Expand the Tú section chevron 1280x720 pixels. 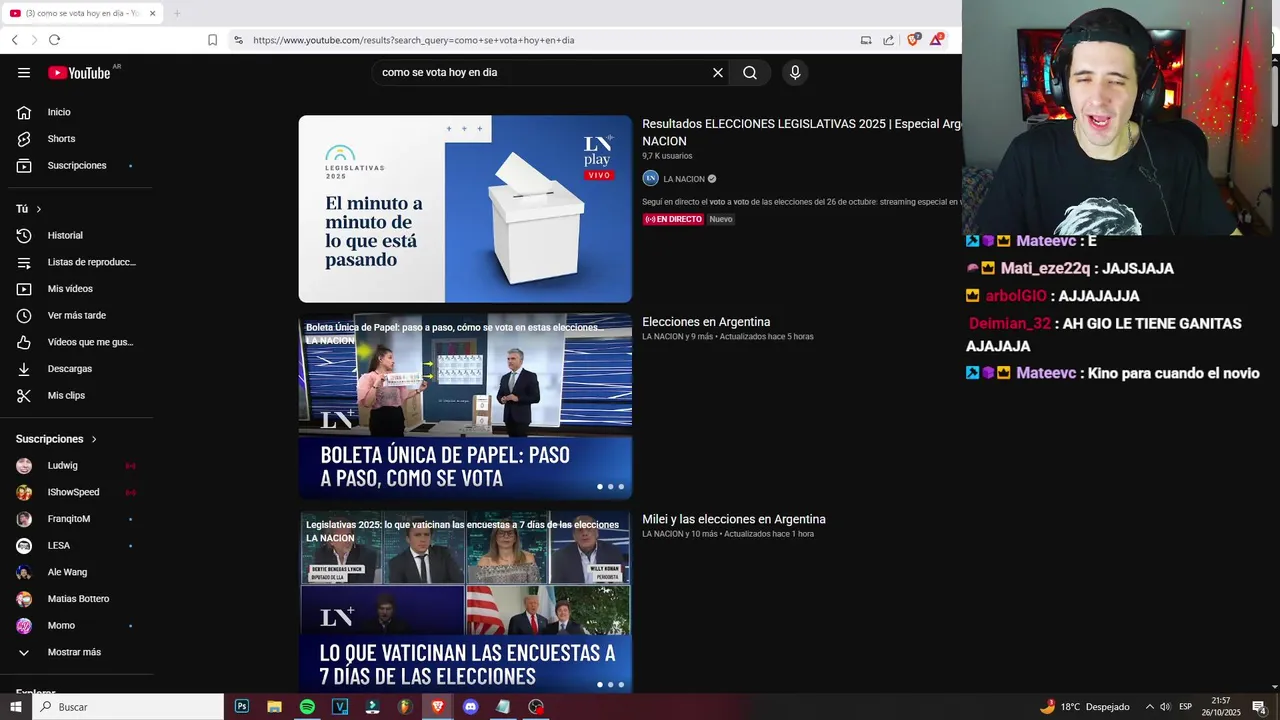[x=39, y=209]
